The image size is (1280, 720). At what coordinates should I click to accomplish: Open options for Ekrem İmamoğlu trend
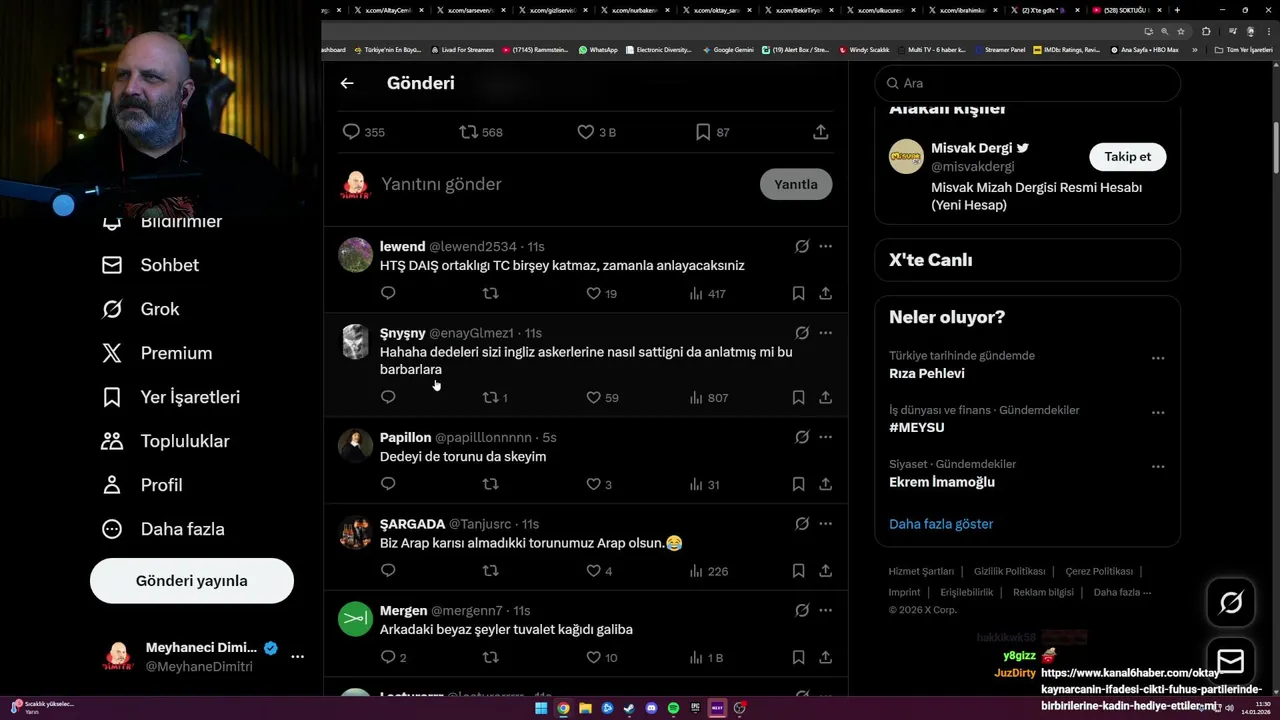tap(1157, 466)
